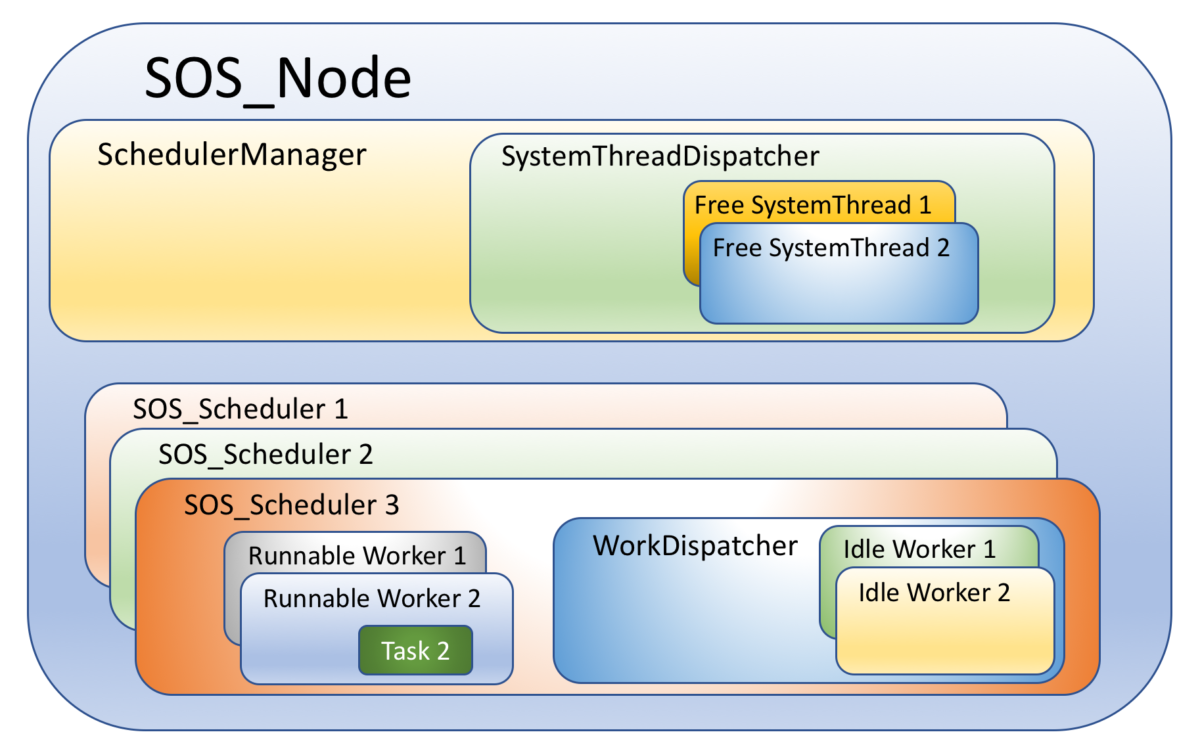Click the Free SystemThread 2 label
The width and height of the screenshot is (1200, 751).
pos(831,248)
